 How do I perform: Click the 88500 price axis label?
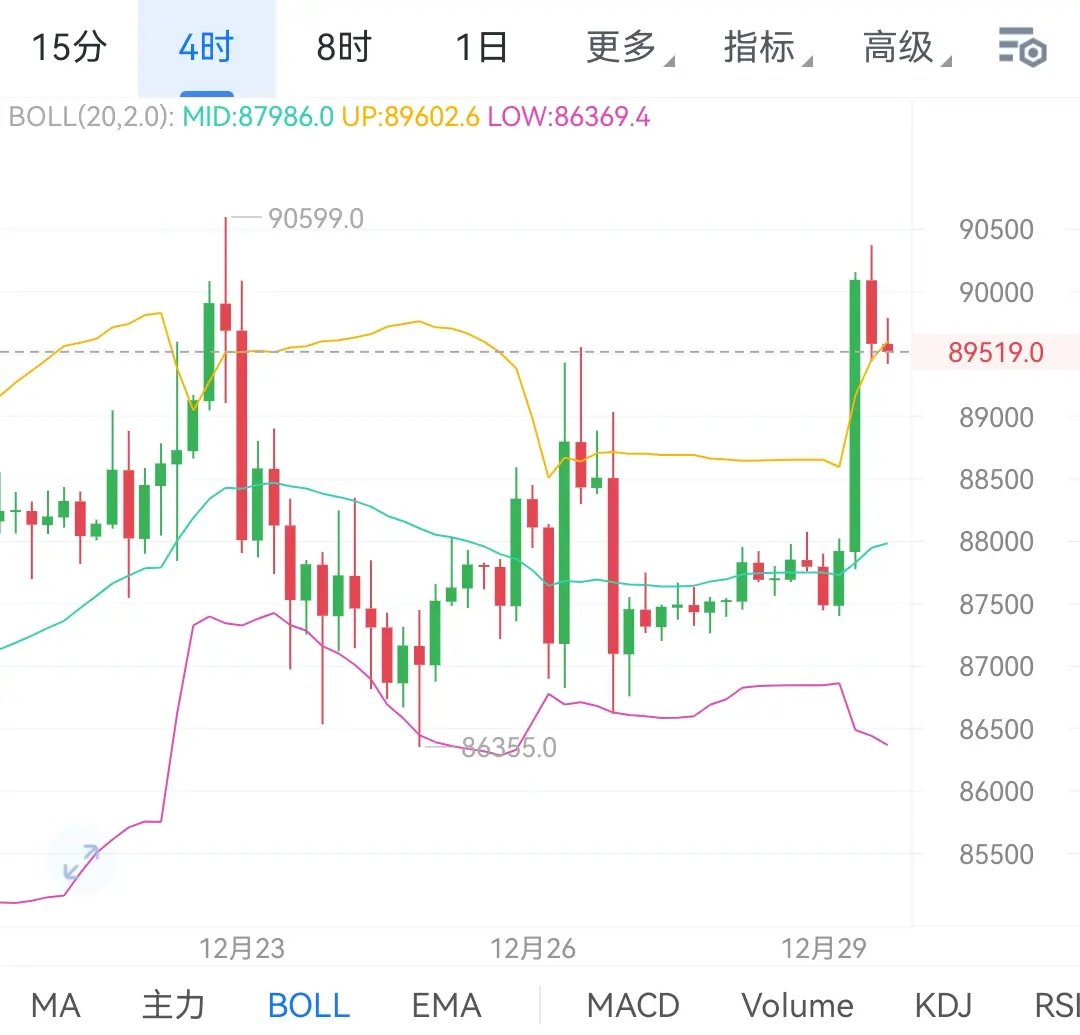click(996, 479)
